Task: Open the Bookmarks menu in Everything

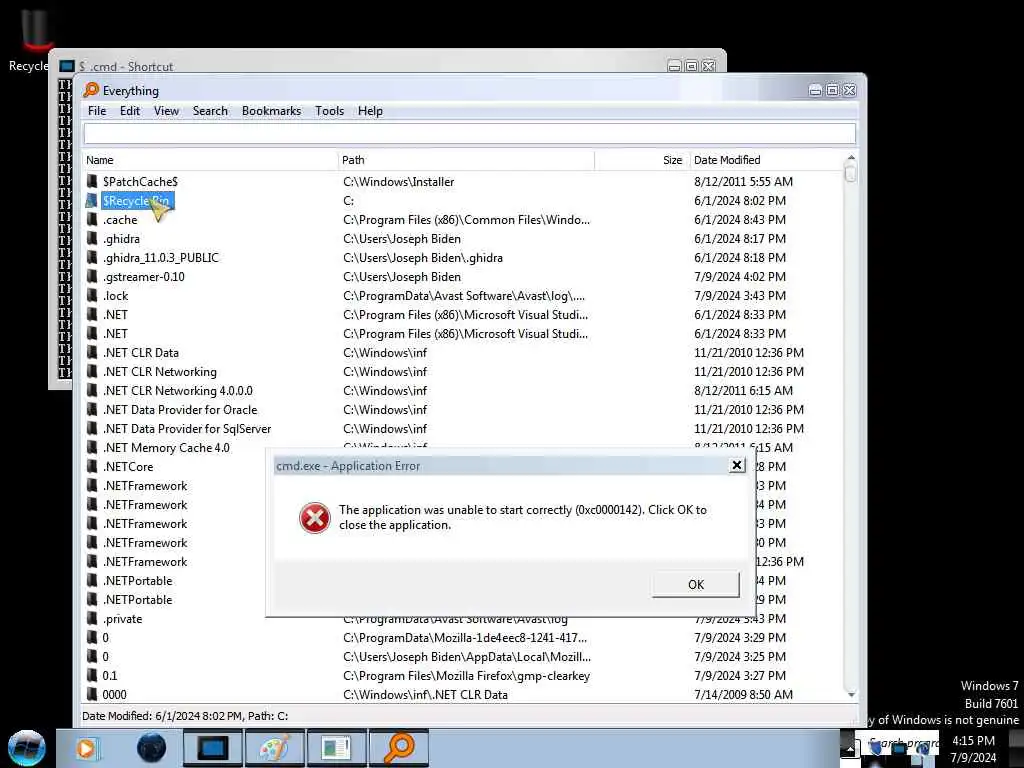Action: (x=271, y=111)
